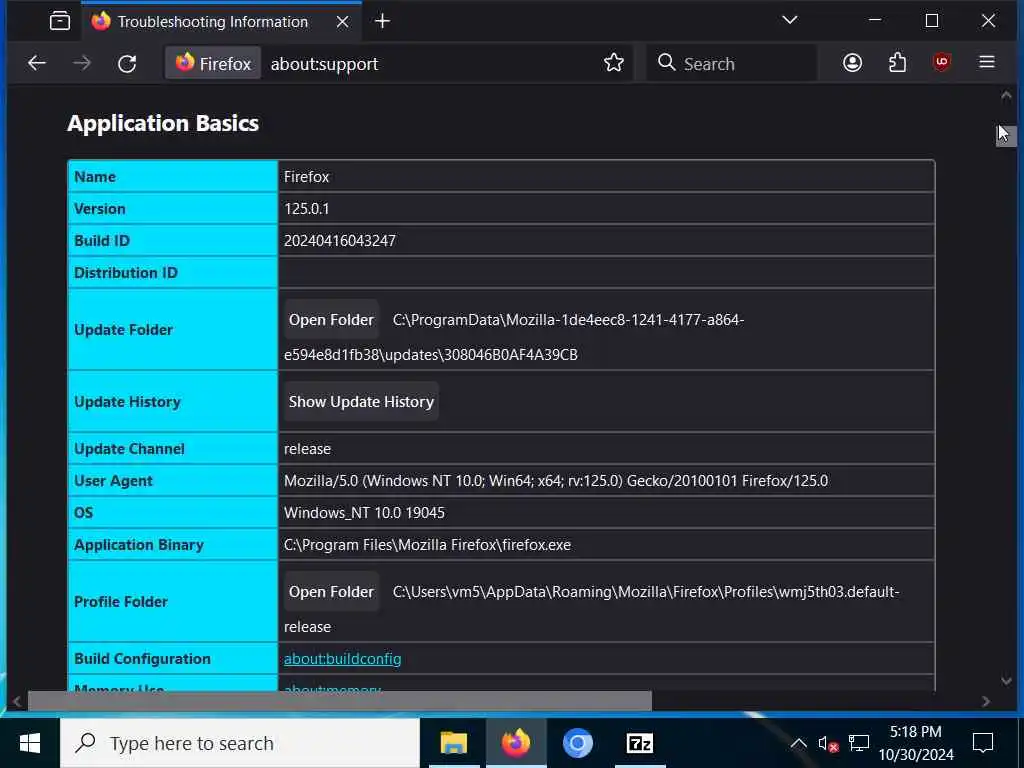Click the Name value Firefox

306,177
